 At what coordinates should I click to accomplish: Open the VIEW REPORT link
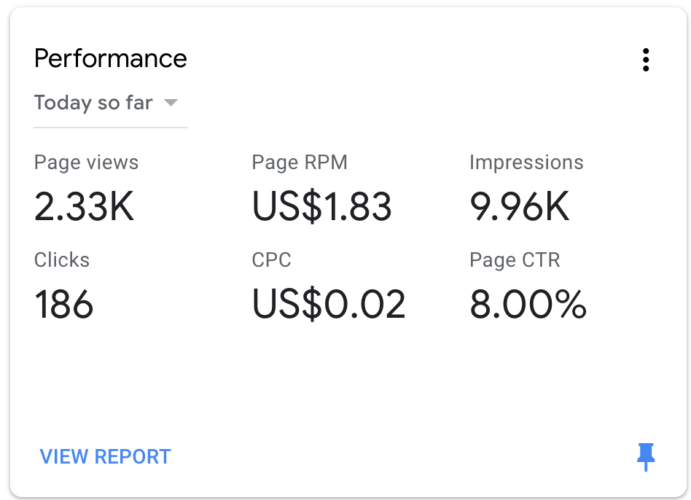[x=105, y=457]
